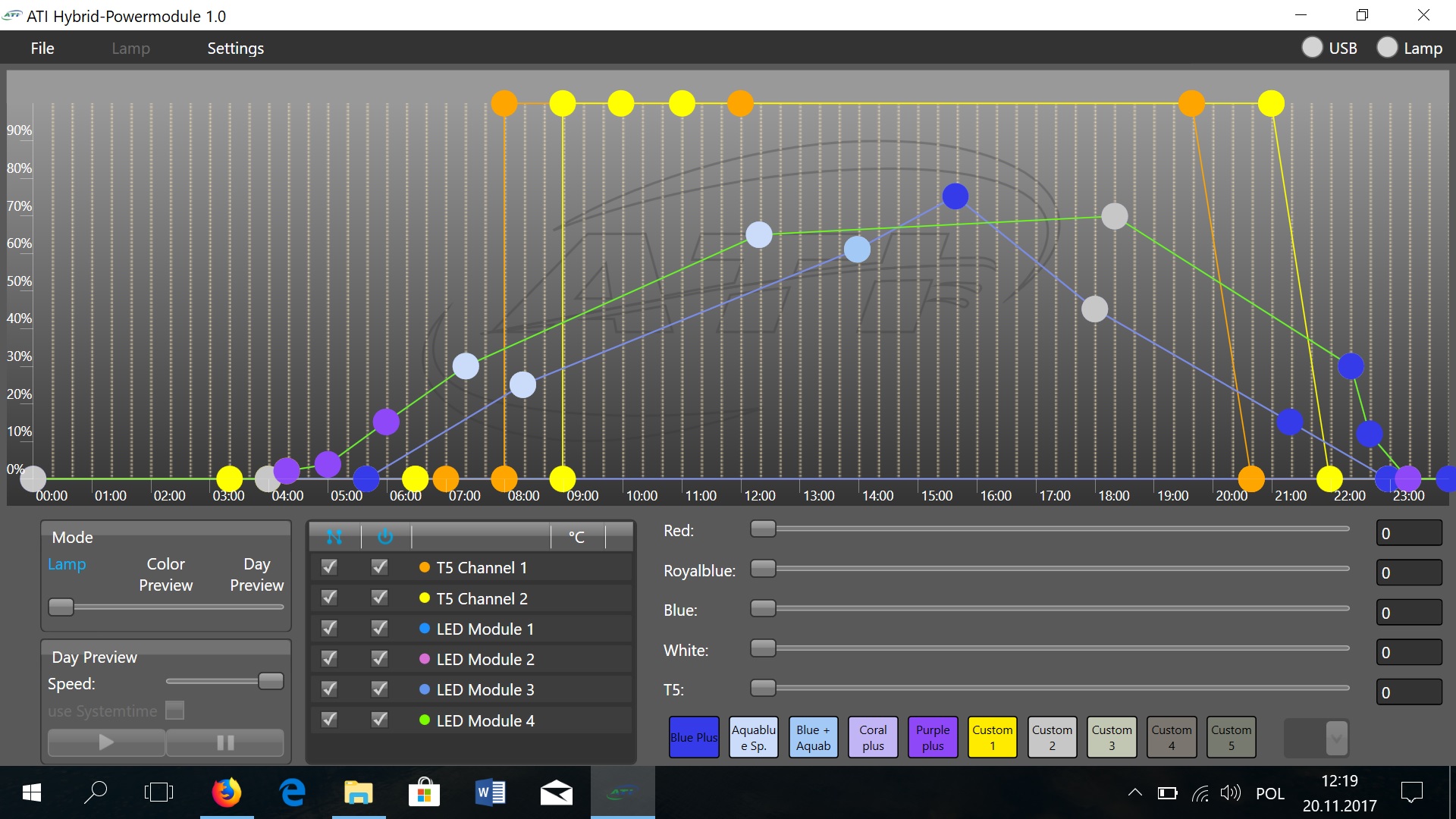Click the USB connection status indicator

coord(1312,48)
